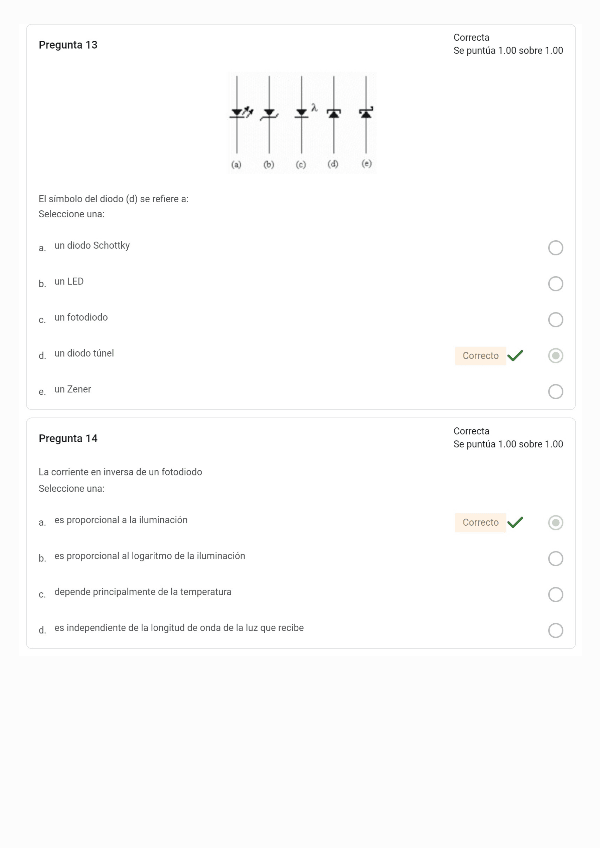Choose the 'un fotodiodo' radio option
This screenshot has width=600, height=848.
click(x=556, y=320)
